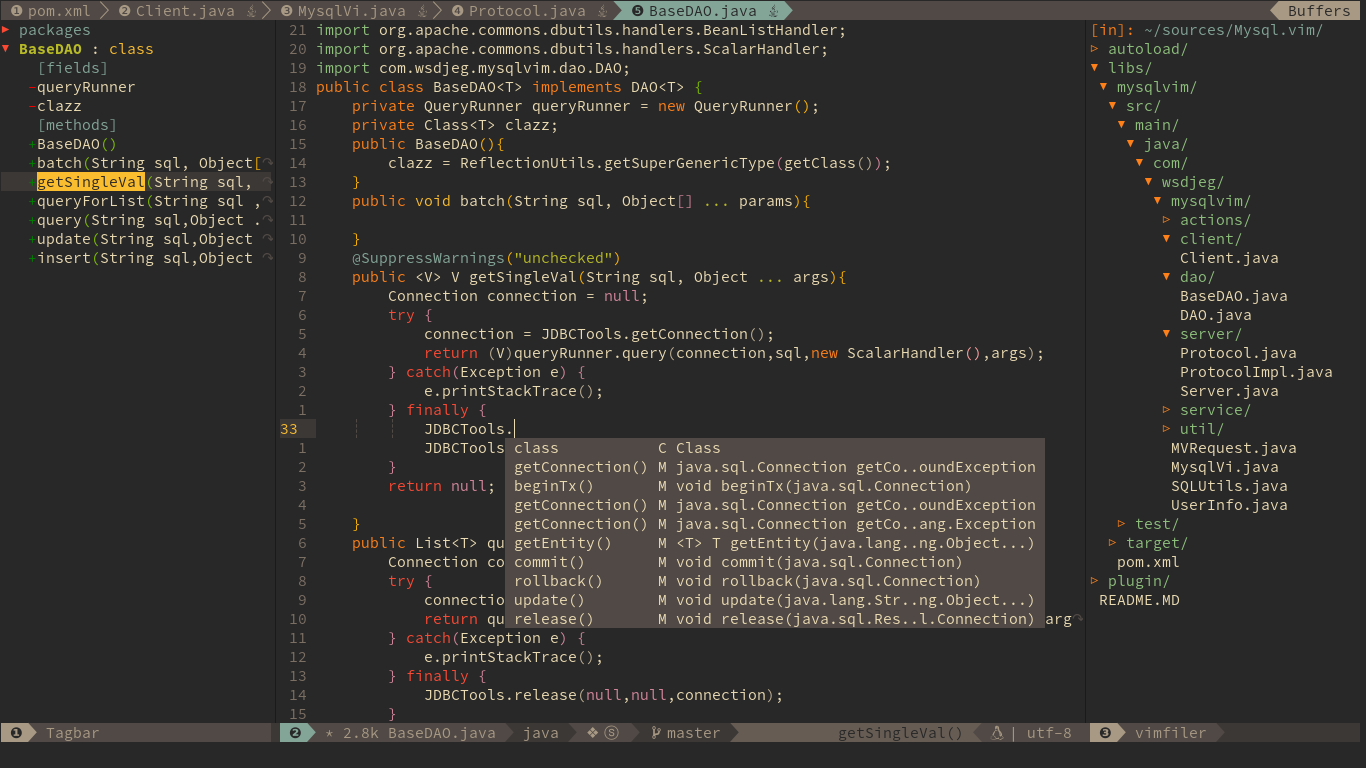
Task: Click the Java icon on Client.java tab
Action: 252,11
